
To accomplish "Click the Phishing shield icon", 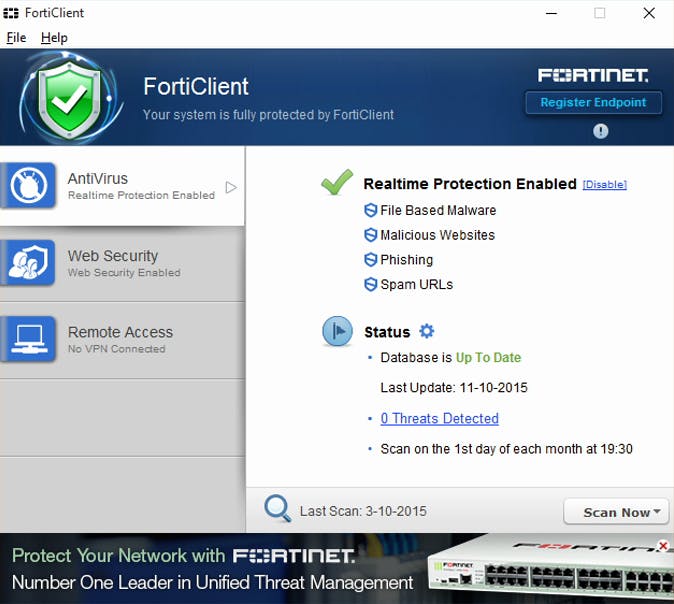I will 371,260.
